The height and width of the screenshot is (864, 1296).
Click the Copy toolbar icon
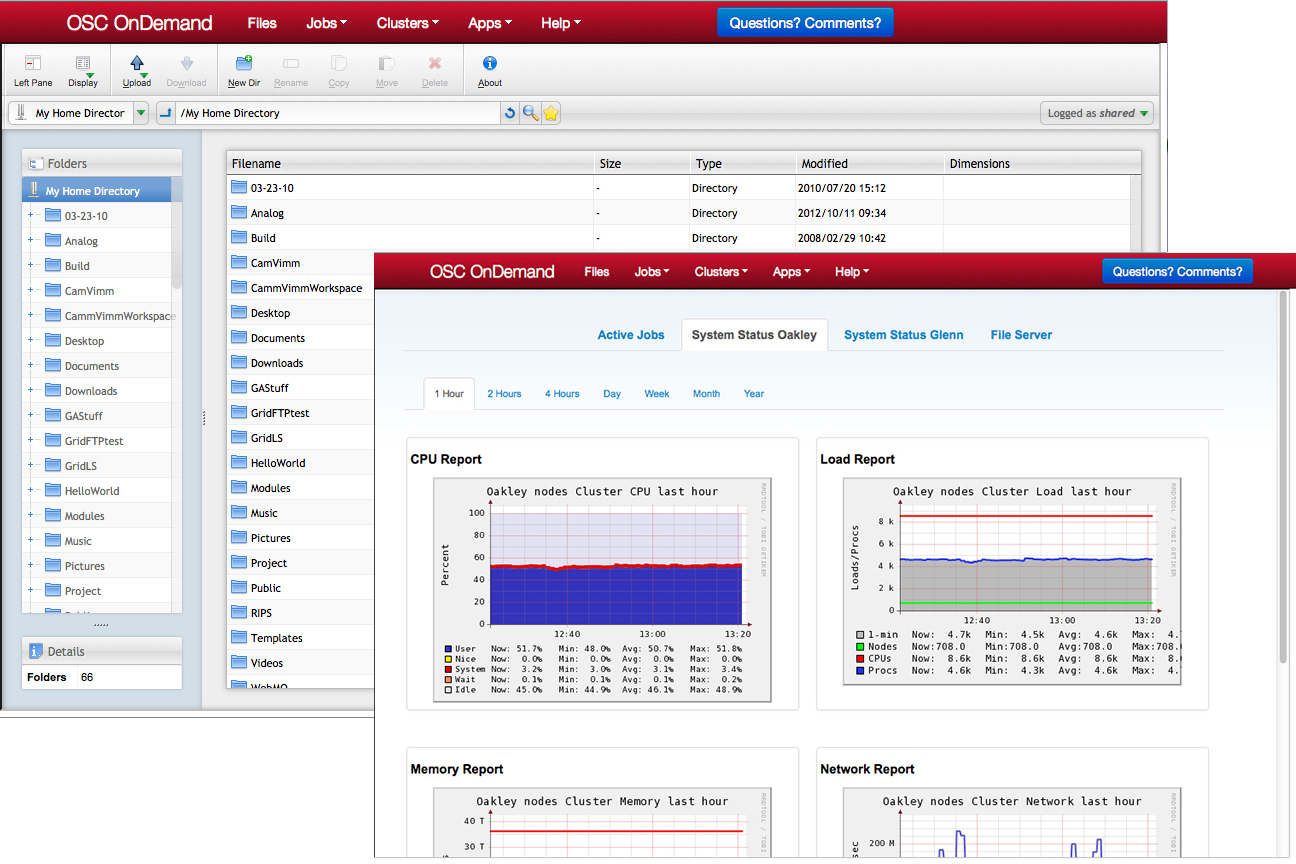(339, 64)
